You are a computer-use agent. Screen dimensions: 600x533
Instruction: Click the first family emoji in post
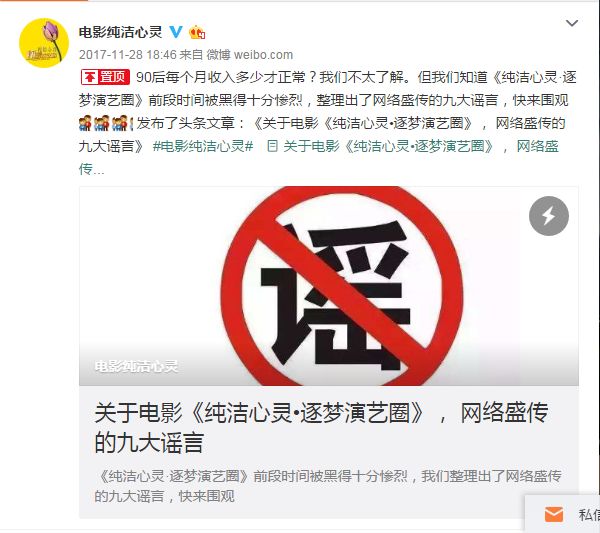point(85,123)
